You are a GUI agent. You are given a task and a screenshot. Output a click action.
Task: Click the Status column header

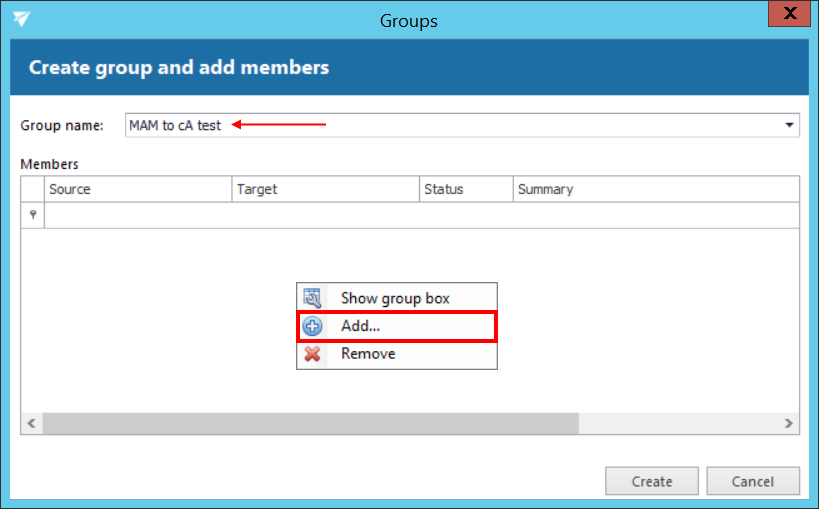465,189
